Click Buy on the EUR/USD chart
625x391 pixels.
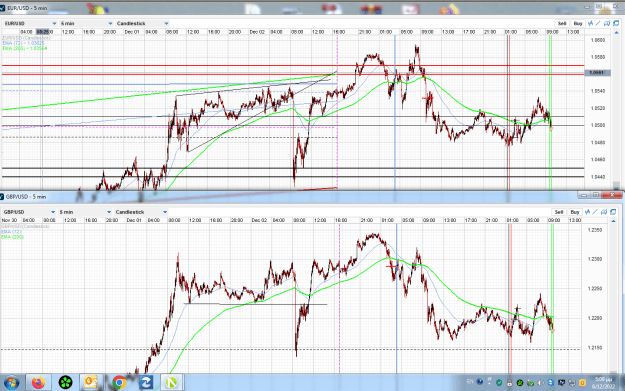pyautogui.click(x=578, y=24)
